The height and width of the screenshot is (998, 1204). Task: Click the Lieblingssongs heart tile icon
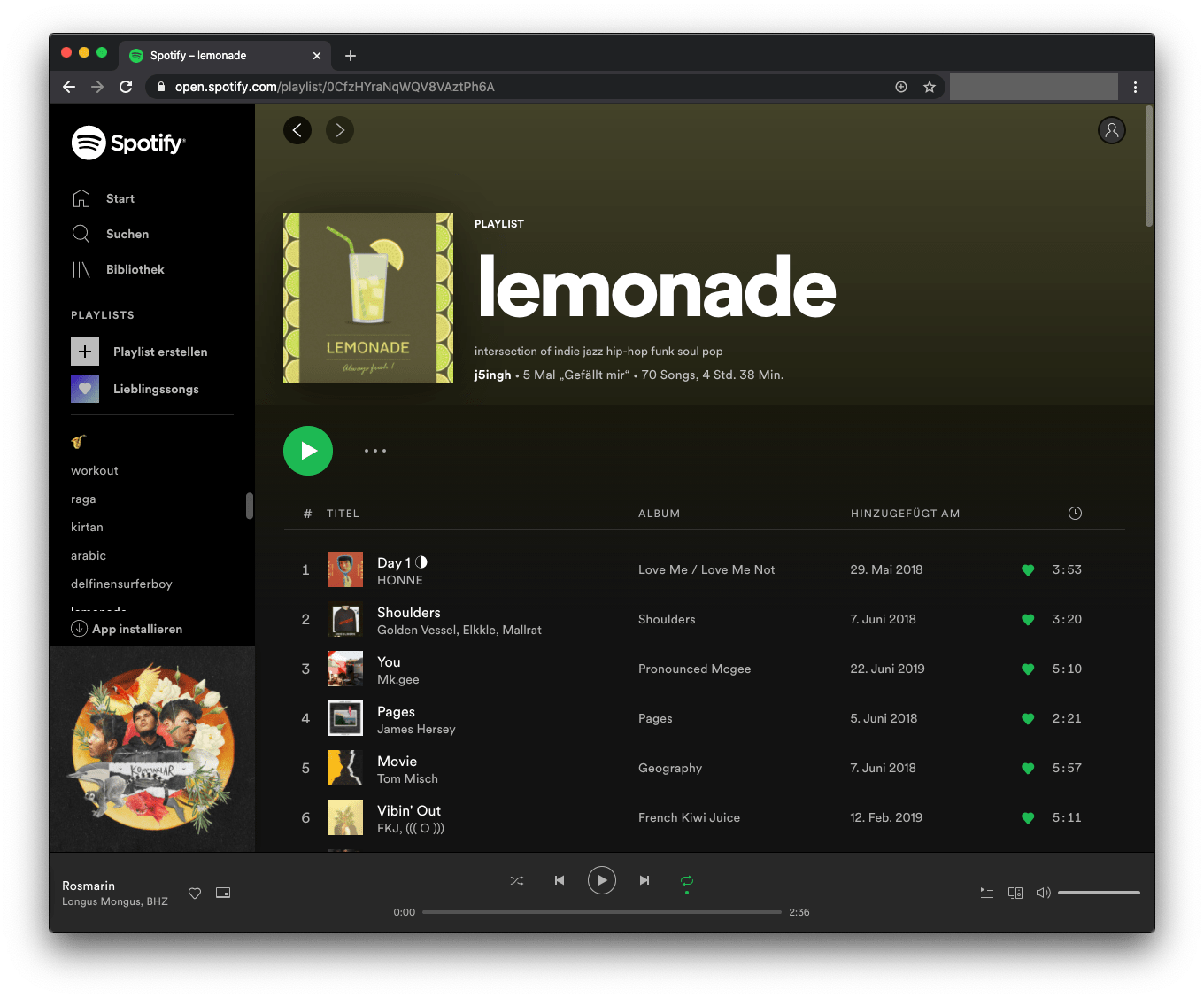pyautogui.click(x=85, y=389)
